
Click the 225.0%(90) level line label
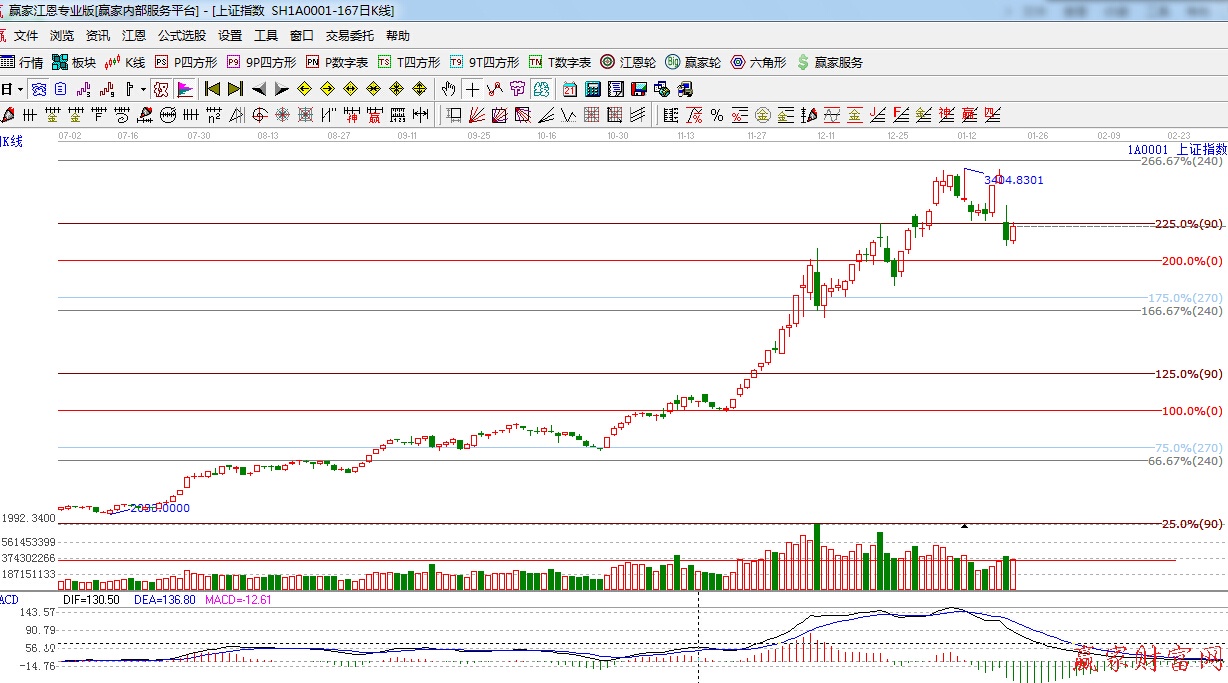[1188, 224]
